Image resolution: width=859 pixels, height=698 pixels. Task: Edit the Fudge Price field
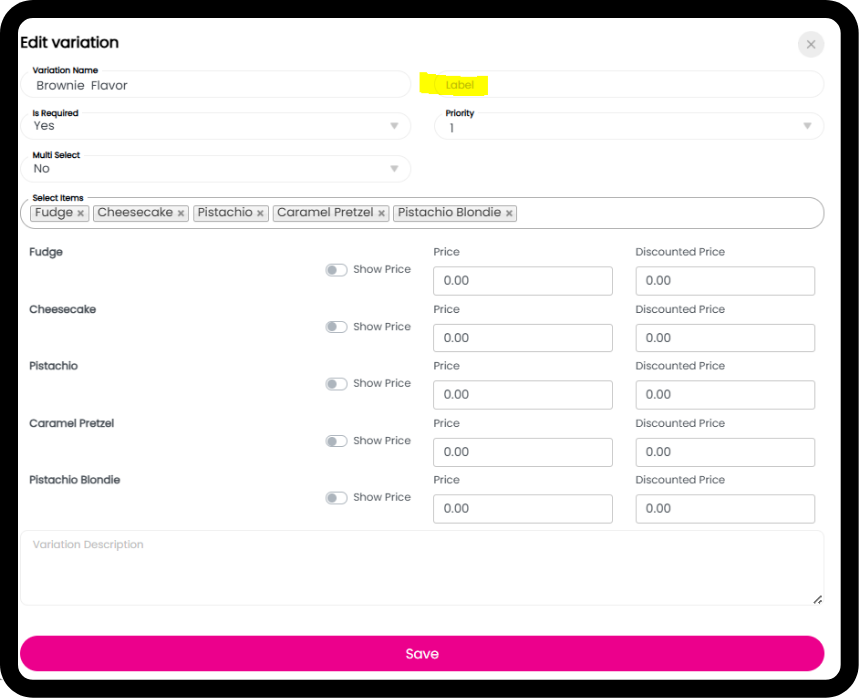click(x=522, y=281)
